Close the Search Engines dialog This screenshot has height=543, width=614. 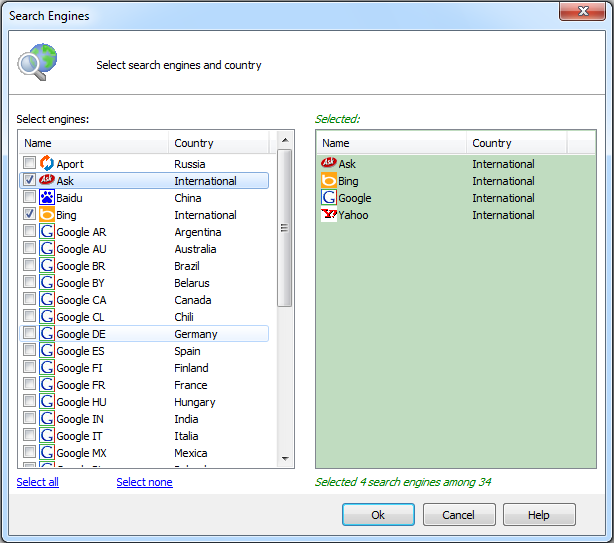point(583,11)
